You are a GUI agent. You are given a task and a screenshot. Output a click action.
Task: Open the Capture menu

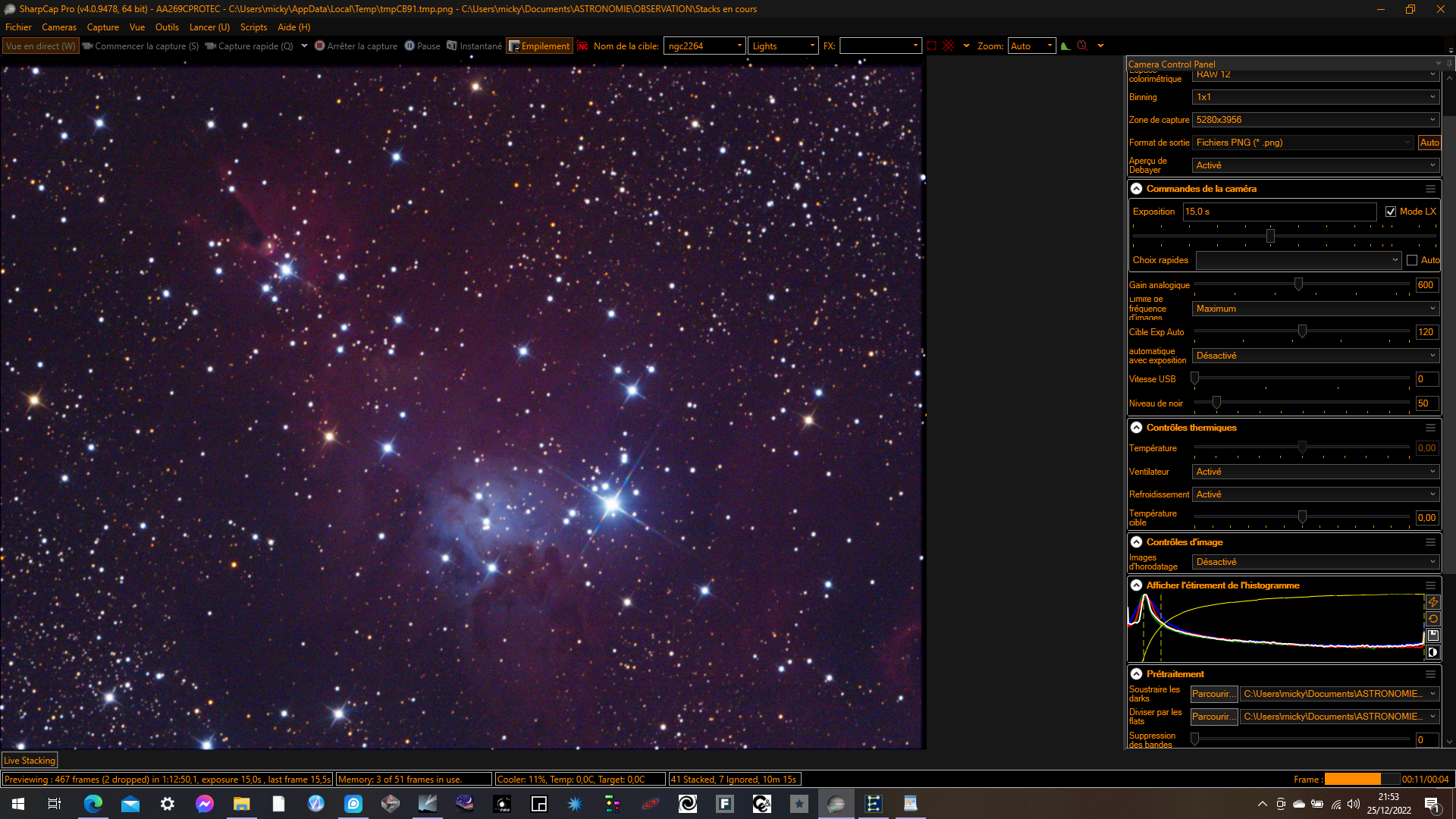(x=103, y=27)
